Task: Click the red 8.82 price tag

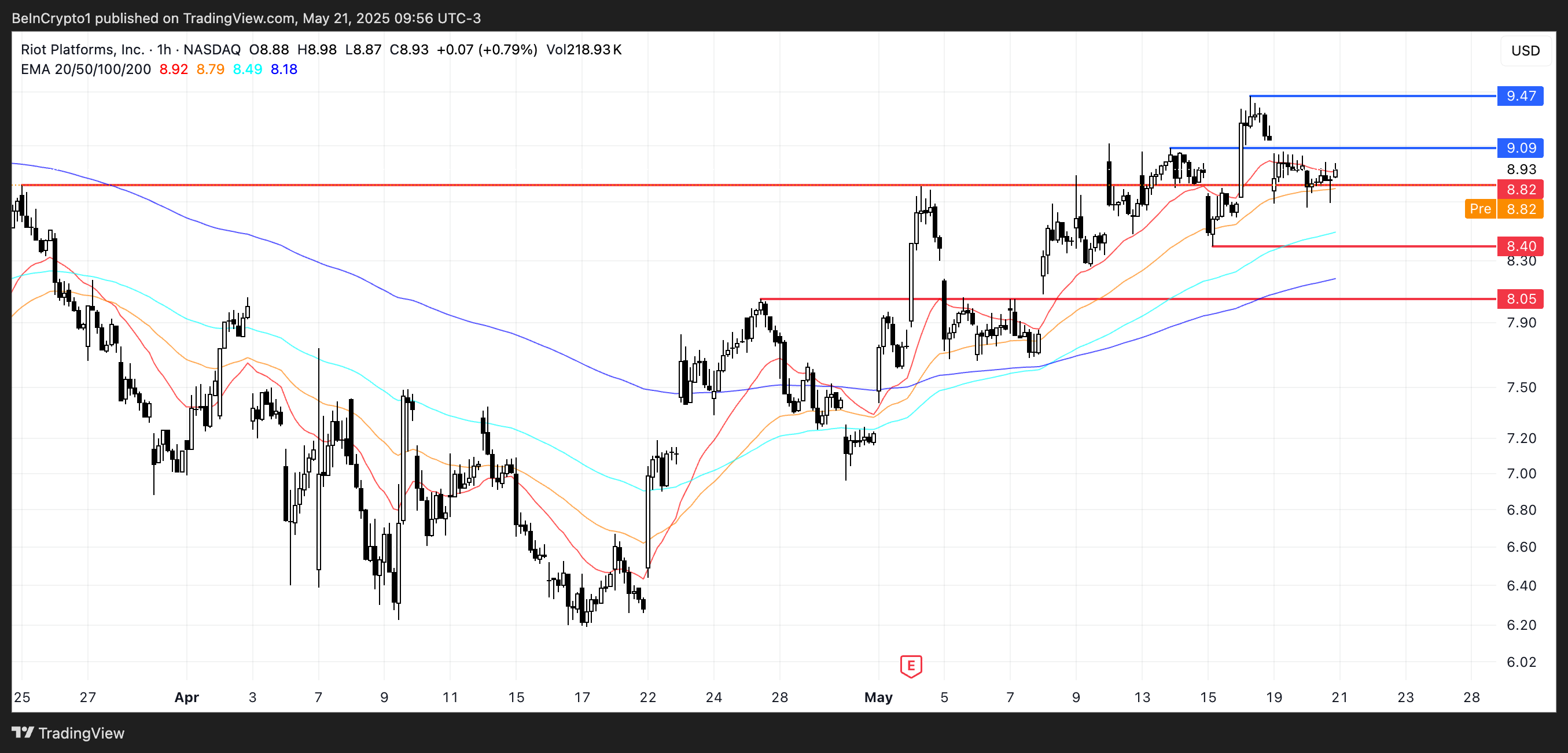Action: [1520, 189]
